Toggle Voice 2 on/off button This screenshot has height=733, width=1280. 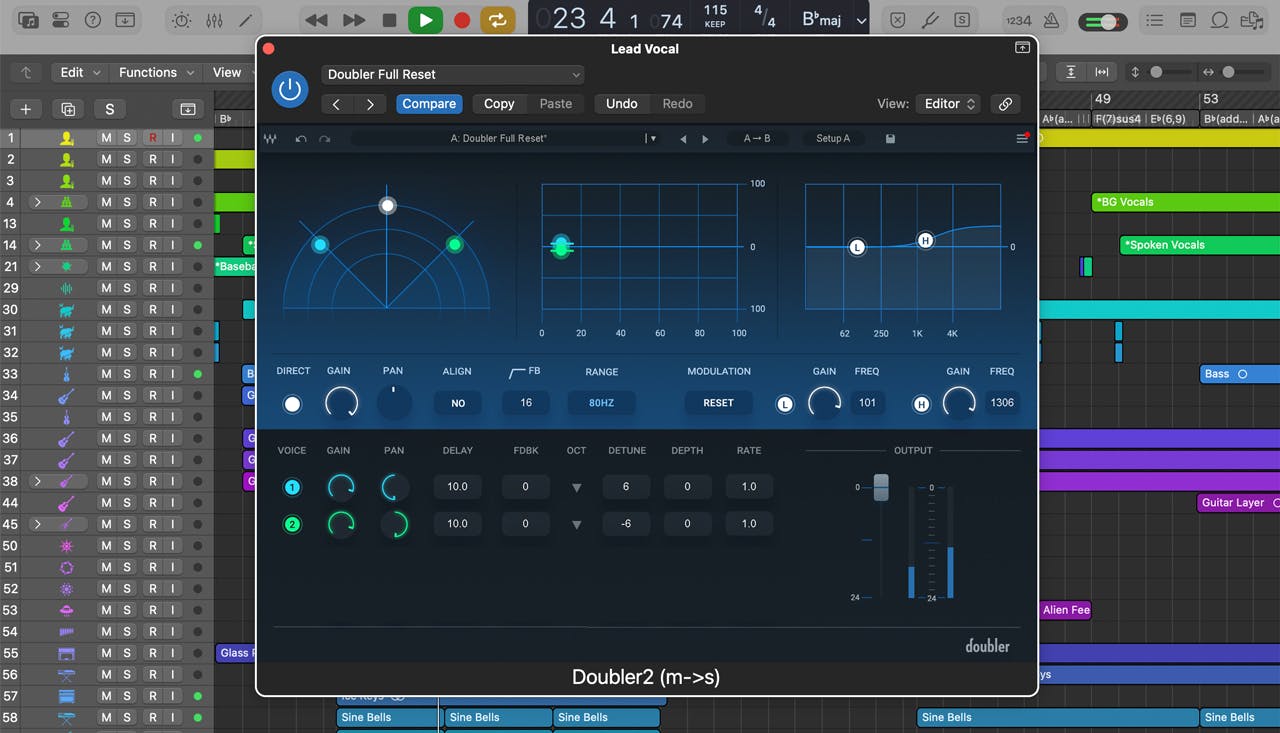[292, 524]
